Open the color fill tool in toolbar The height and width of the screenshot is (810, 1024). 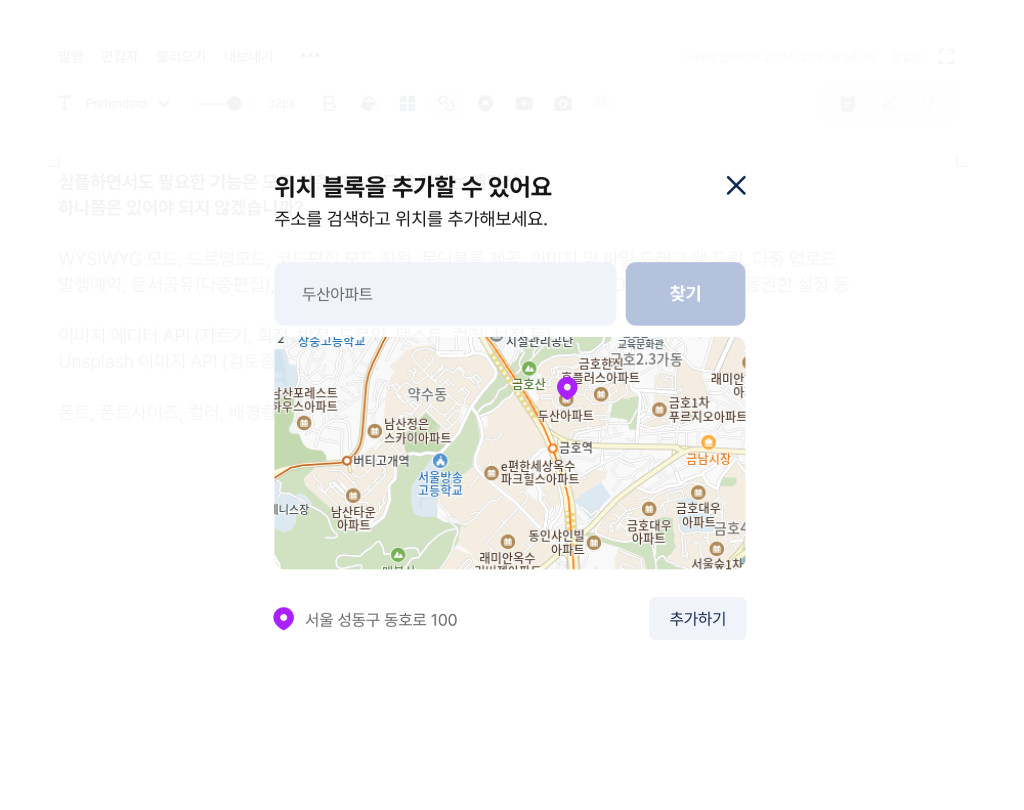point(368,103)
